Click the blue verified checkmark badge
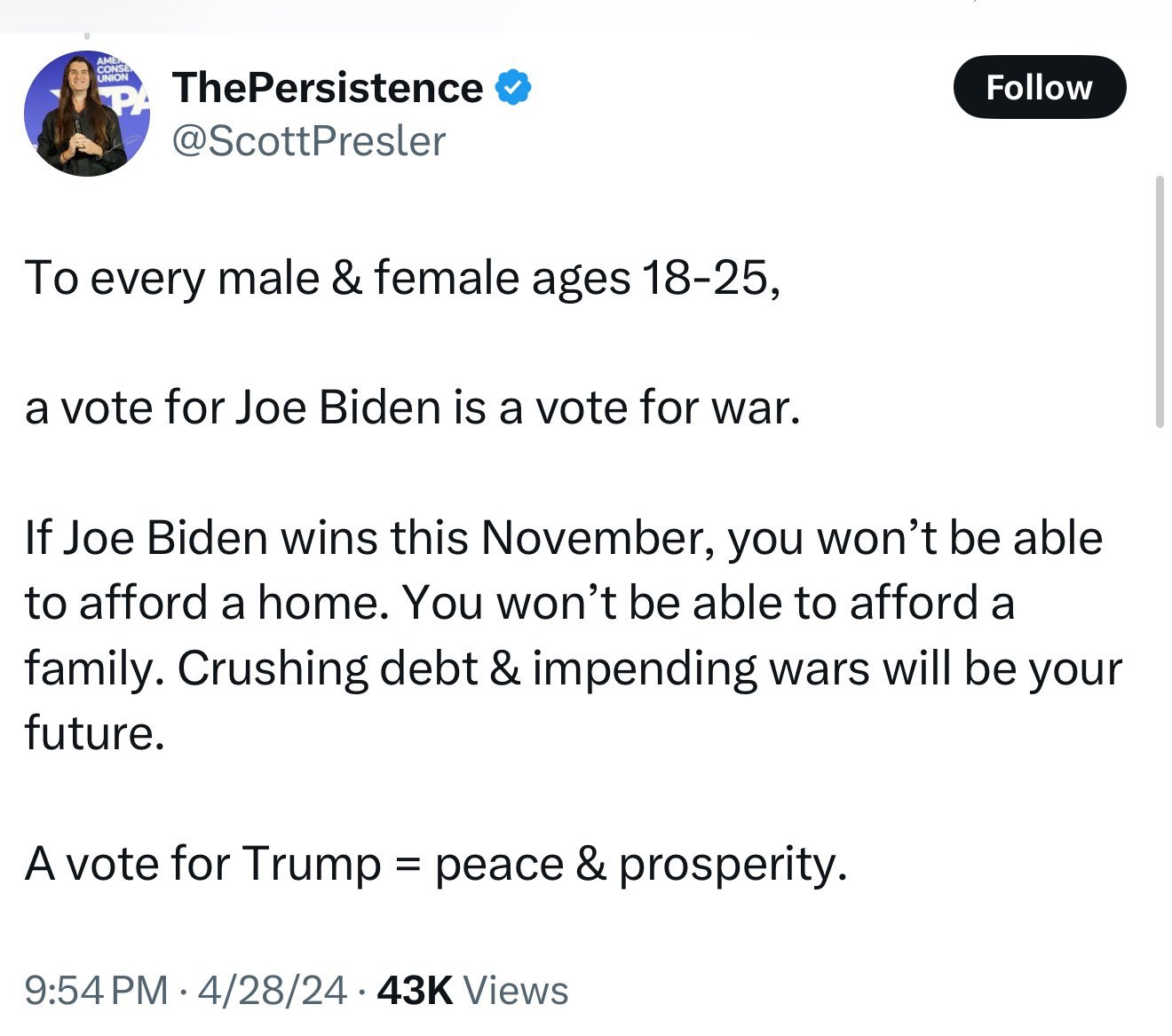The width and height of the screenshot is (1172, 1036). tap(512, 87)
